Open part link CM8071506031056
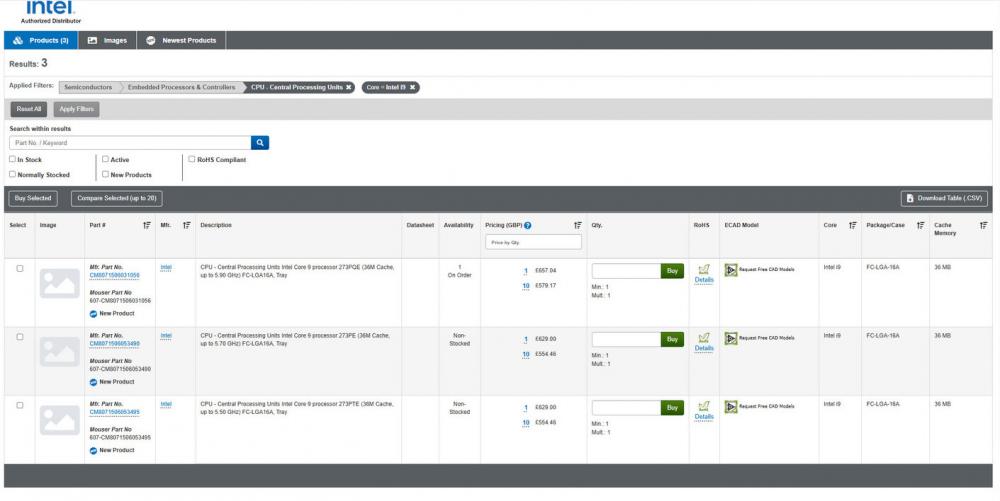This screenshot has height=501, width=1000. pos(114,274)
